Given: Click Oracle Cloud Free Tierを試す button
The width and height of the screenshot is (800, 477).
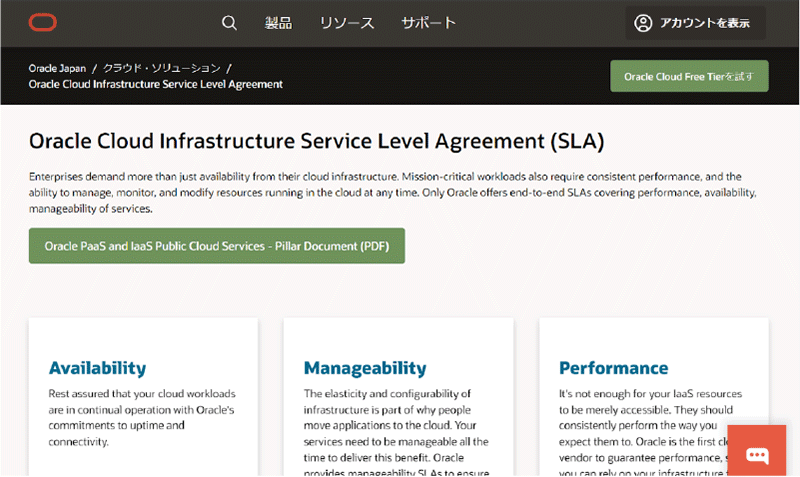Looking at the screenshot, I should pos(689,76).
